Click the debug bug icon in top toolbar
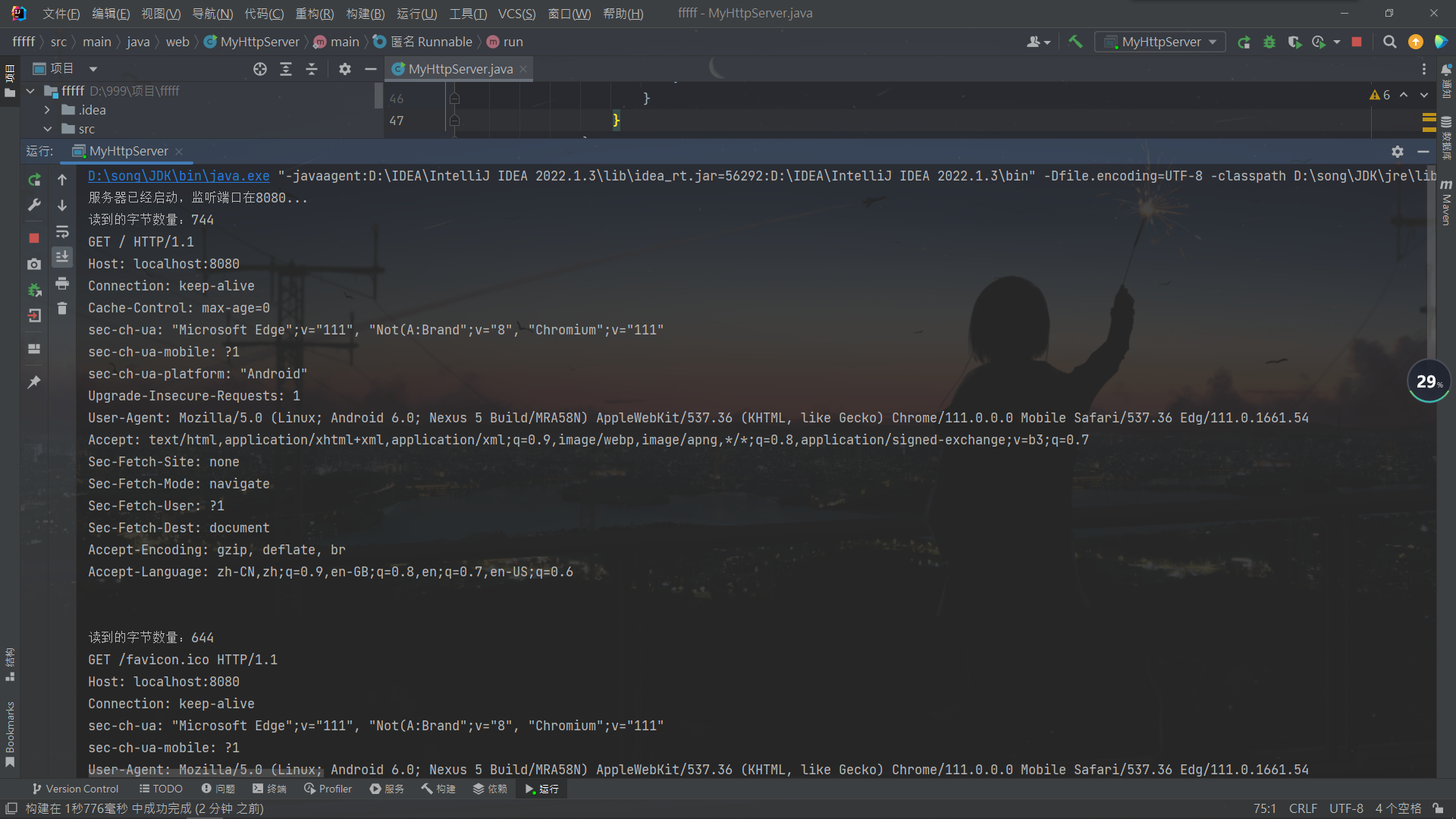1456x819 pixels. (1269, 42)
